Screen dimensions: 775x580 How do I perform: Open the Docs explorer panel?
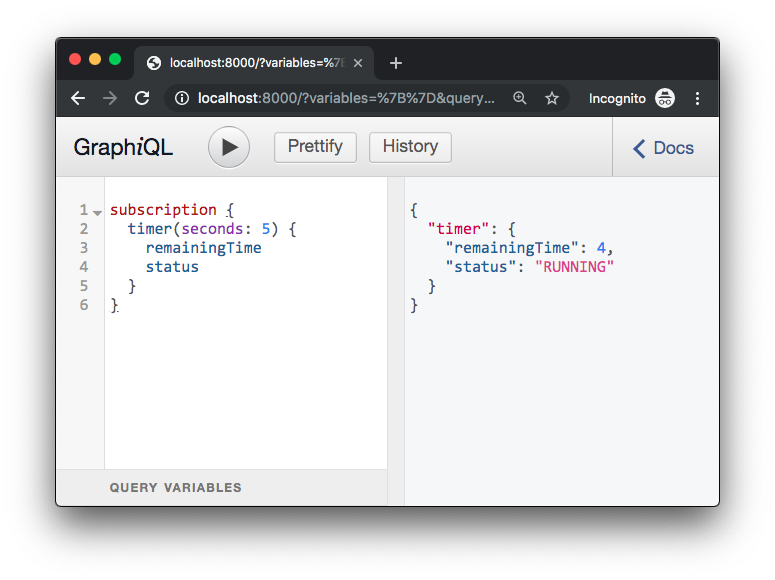(x=664, y=148)
